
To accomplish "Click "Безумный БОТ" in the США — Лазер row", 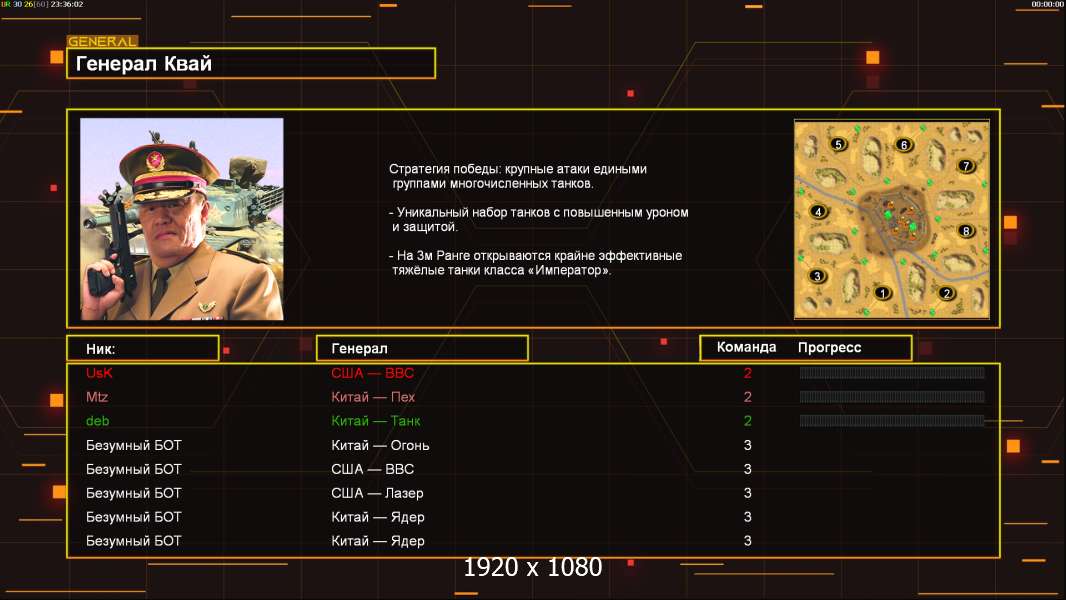I will point(134,493).
